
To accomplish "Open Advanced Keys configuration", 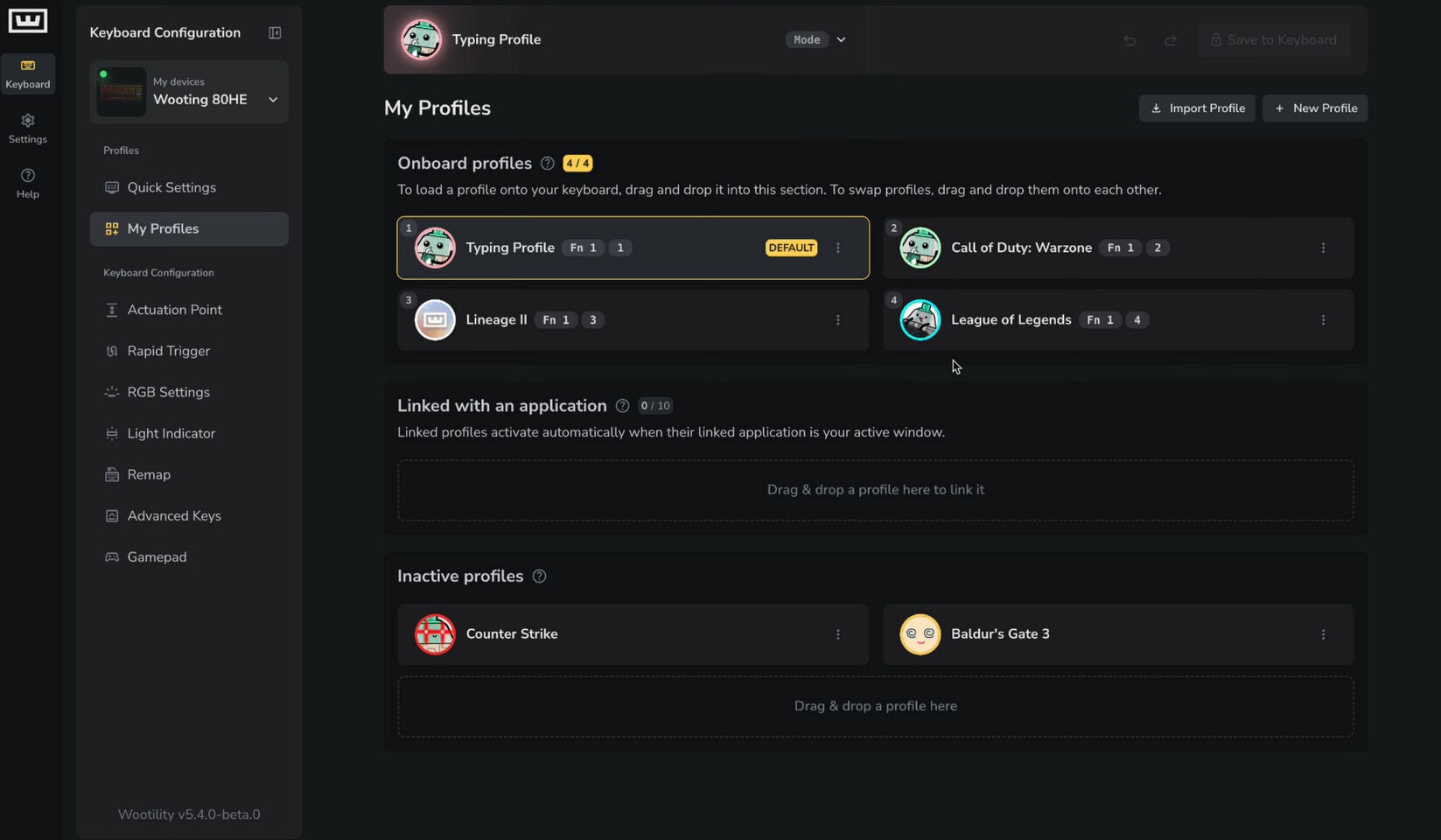I will (174, 516).
